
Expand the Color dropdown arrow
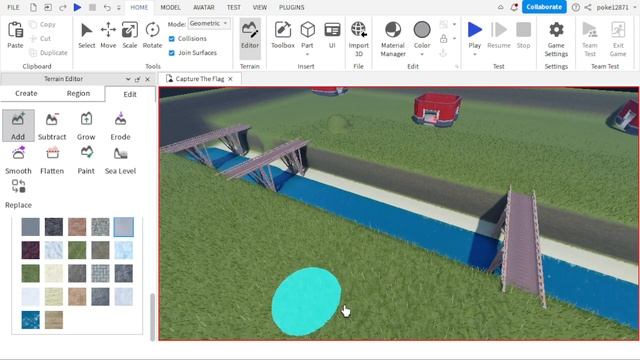coord(422,54)
